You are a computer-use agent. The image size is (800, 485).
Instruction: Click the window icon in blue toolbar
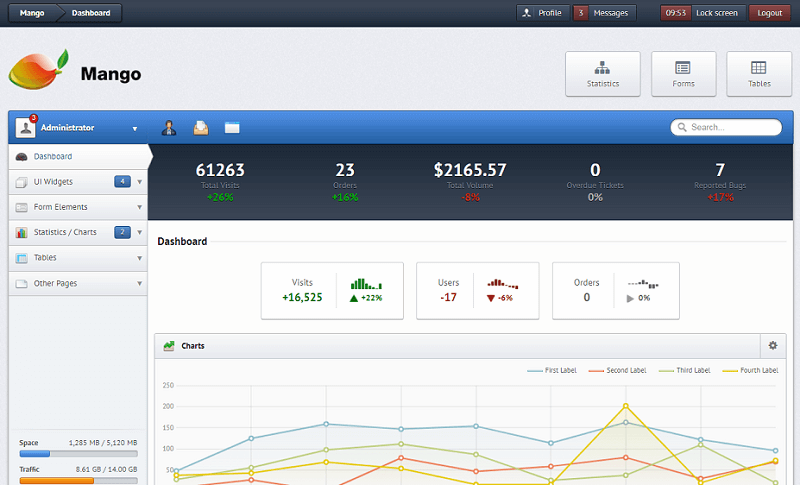click(x=232, y=127)
